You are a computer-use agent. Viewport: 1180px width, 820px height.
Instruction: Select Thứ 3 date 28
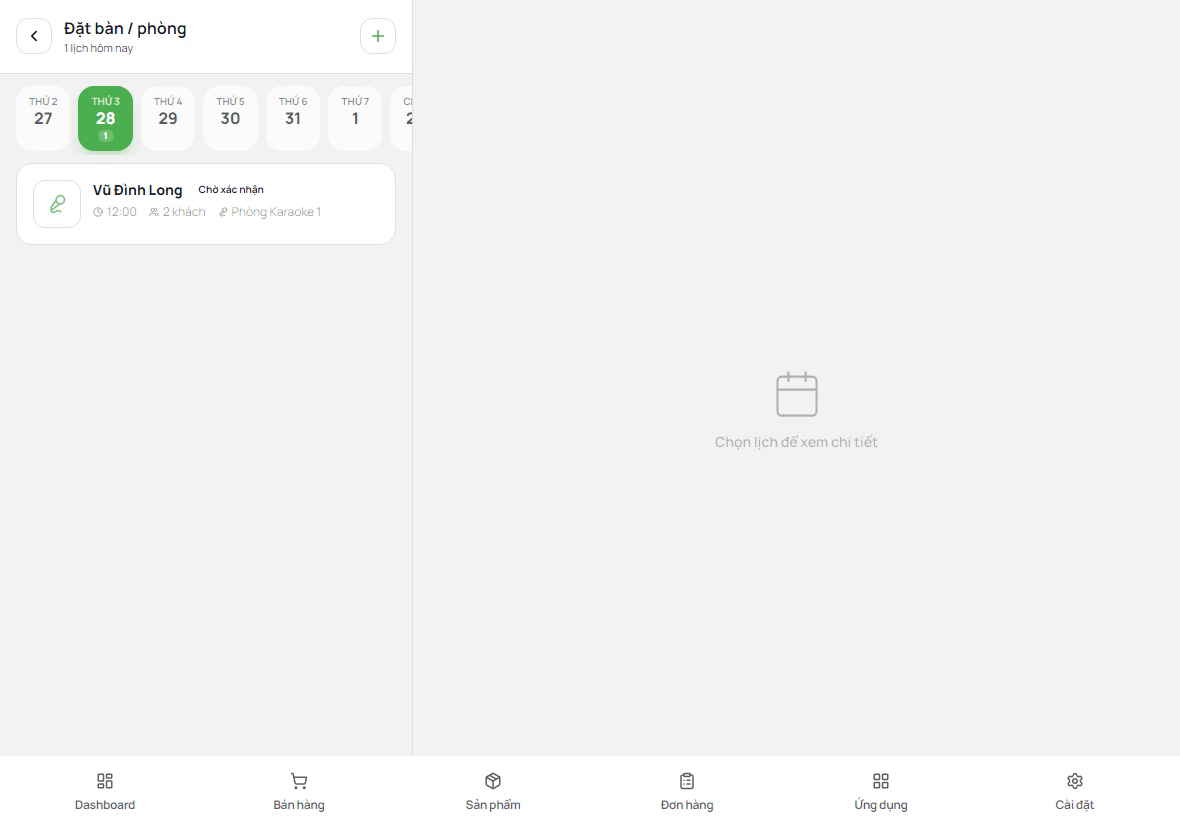point(105,119)
